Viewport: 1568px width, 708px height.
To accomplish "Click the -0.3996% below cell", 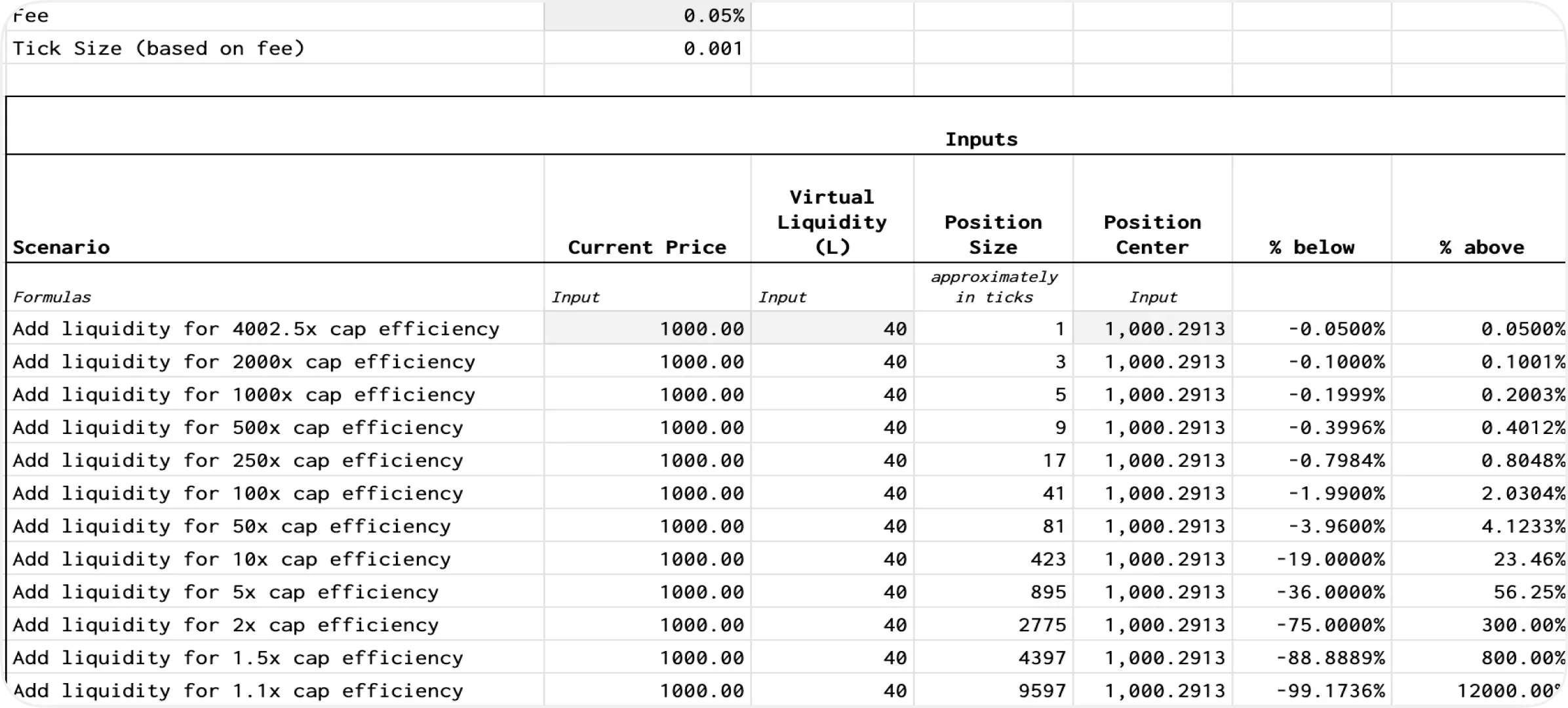I will point(1312,427).
